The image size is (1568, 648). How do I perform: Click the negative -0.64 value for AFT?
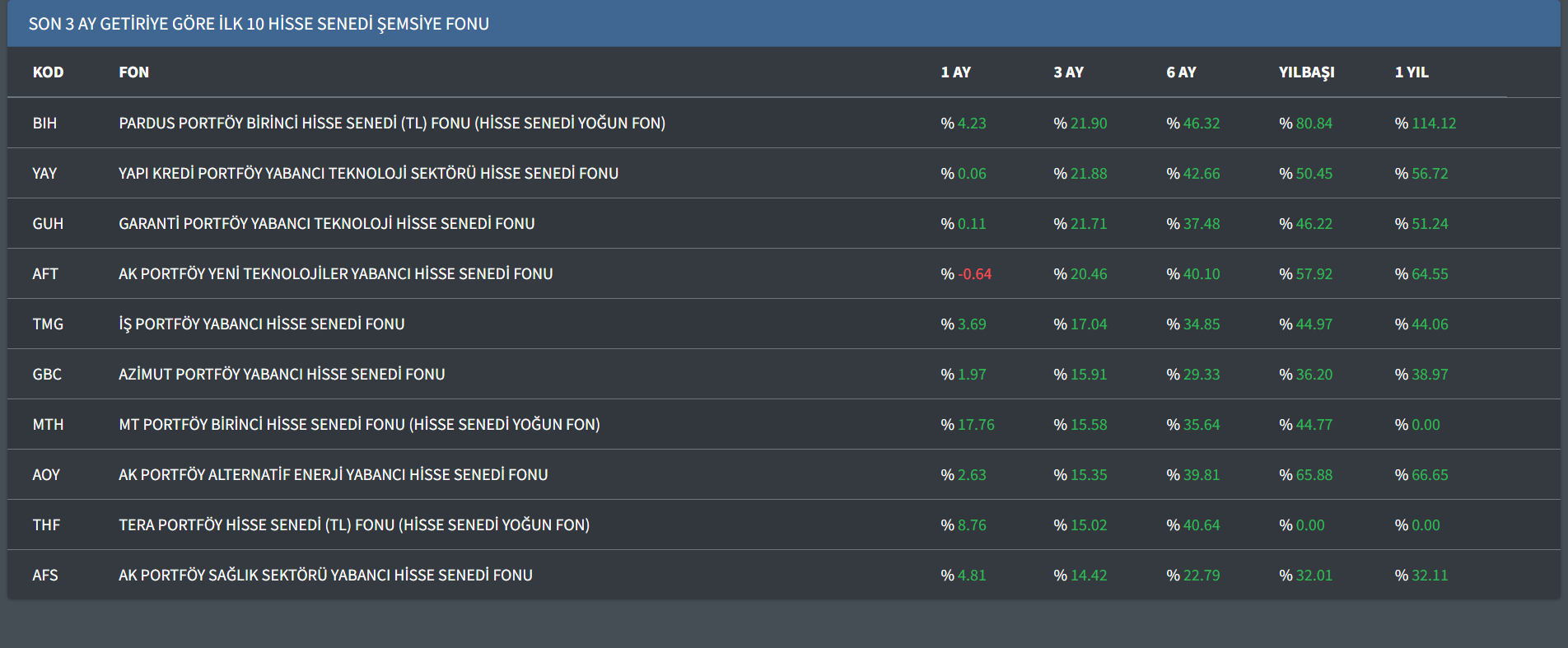click(974, 274)
